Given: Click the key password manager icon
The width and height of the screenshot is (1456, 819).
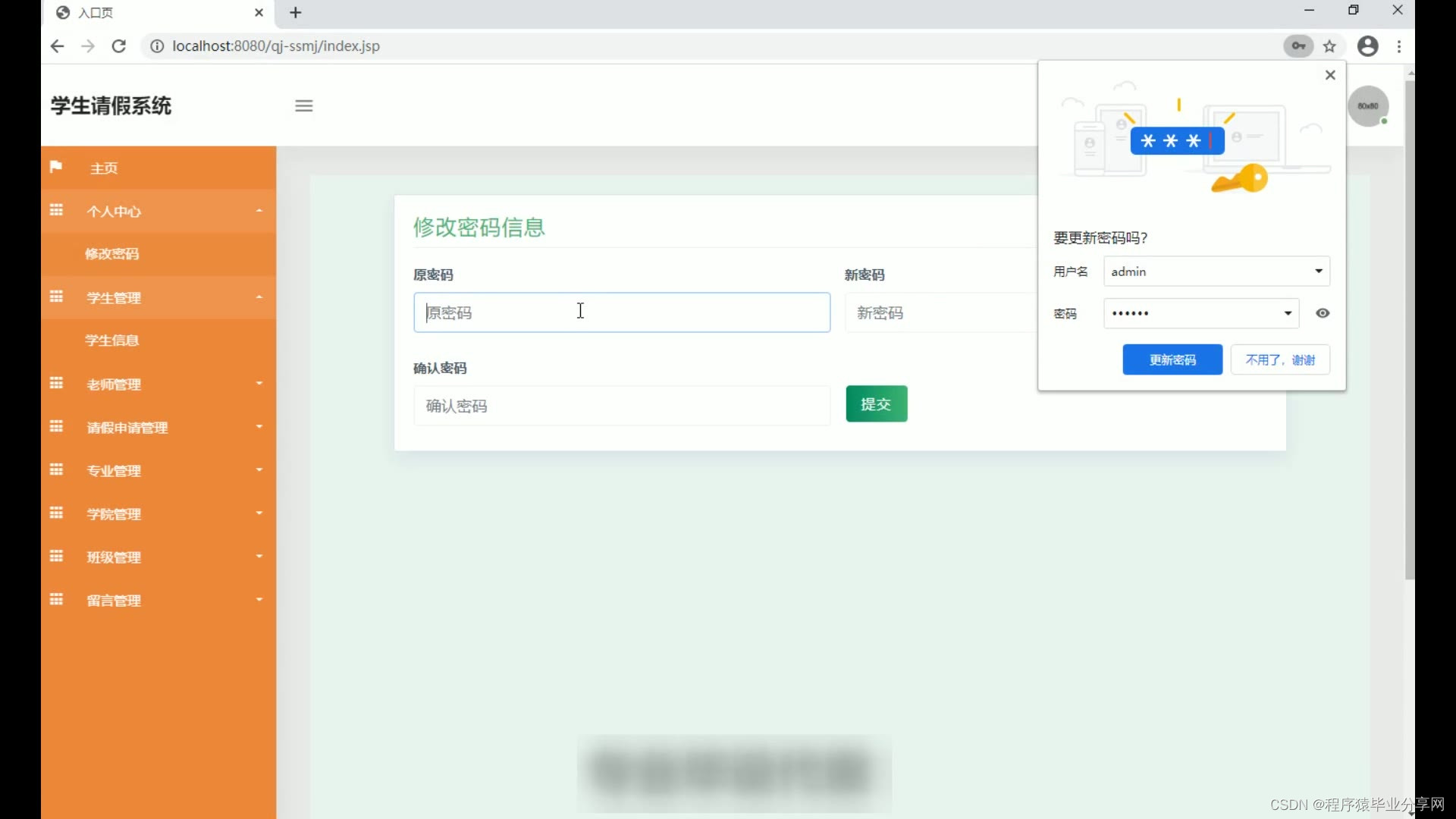Looking at the screenshot, I should 1298,46.
